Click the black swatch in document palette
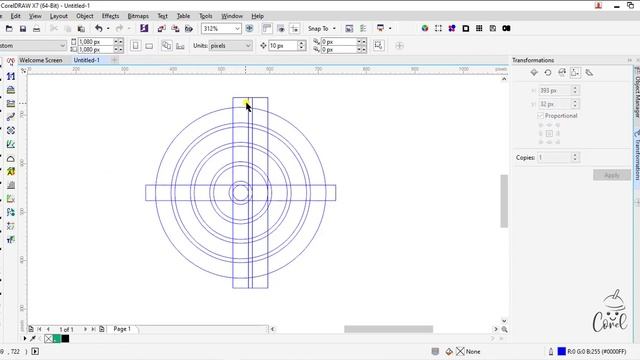This screenshot has width=640, height=360. [65, 338]
